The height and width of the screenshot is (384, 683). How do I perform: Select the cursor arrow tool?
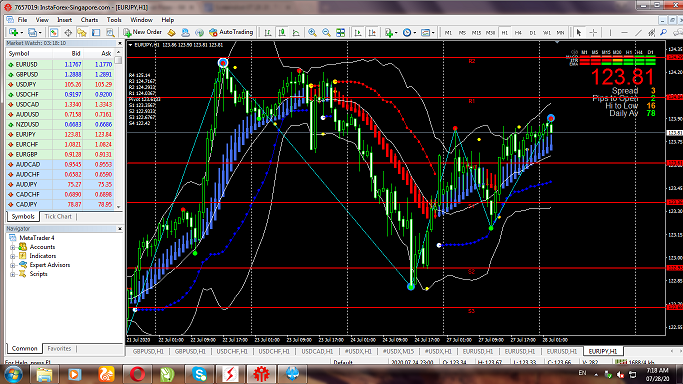click(579, 33)
